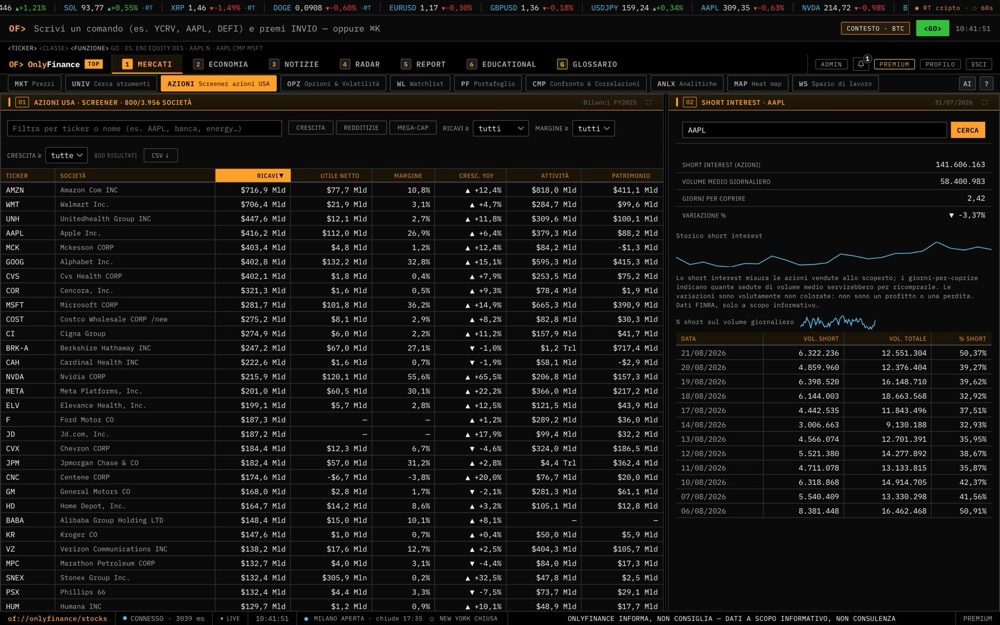
Task: Open the CMP Confronto & Correlazioni sub-tab
Action: 586,84
